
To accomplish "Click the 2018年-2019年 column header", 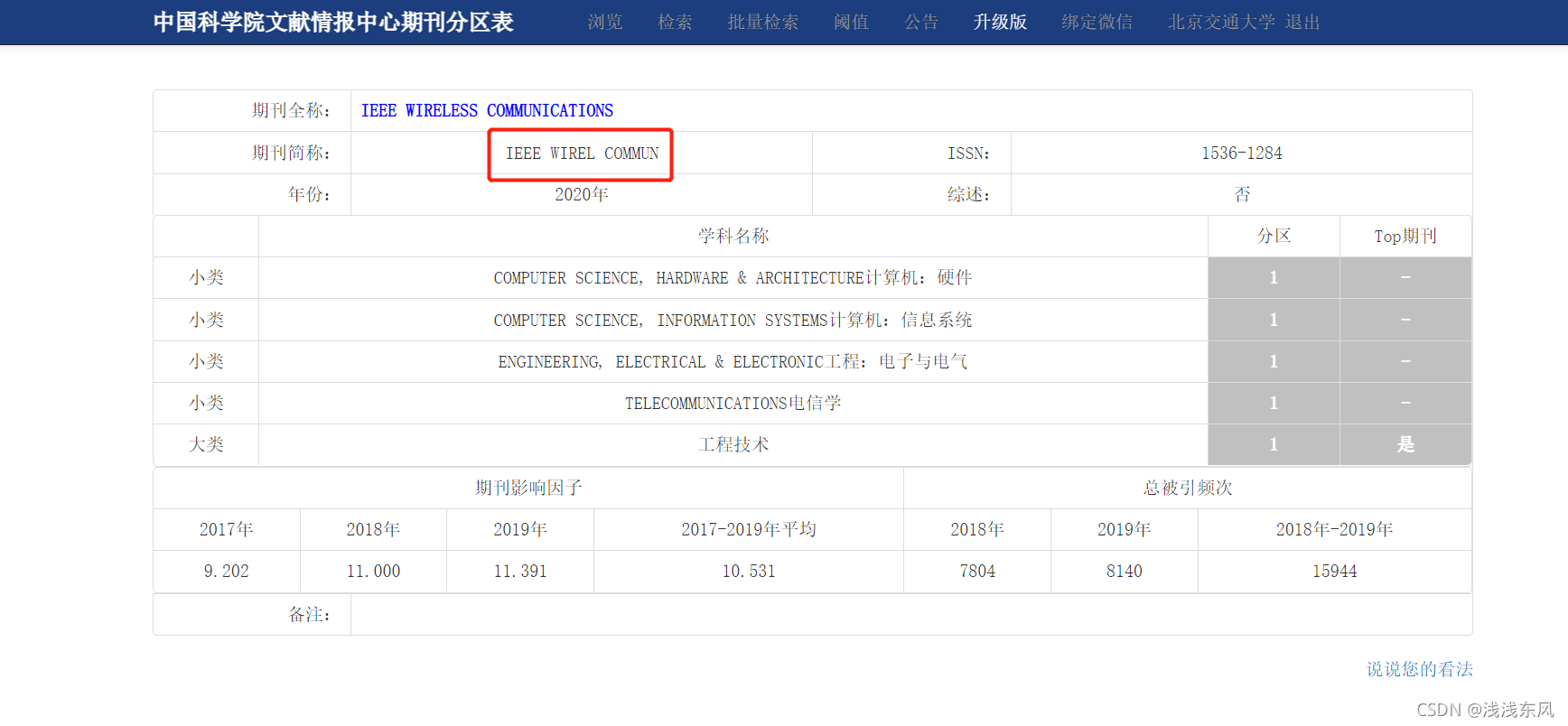I will click(x=1334, y=529).
